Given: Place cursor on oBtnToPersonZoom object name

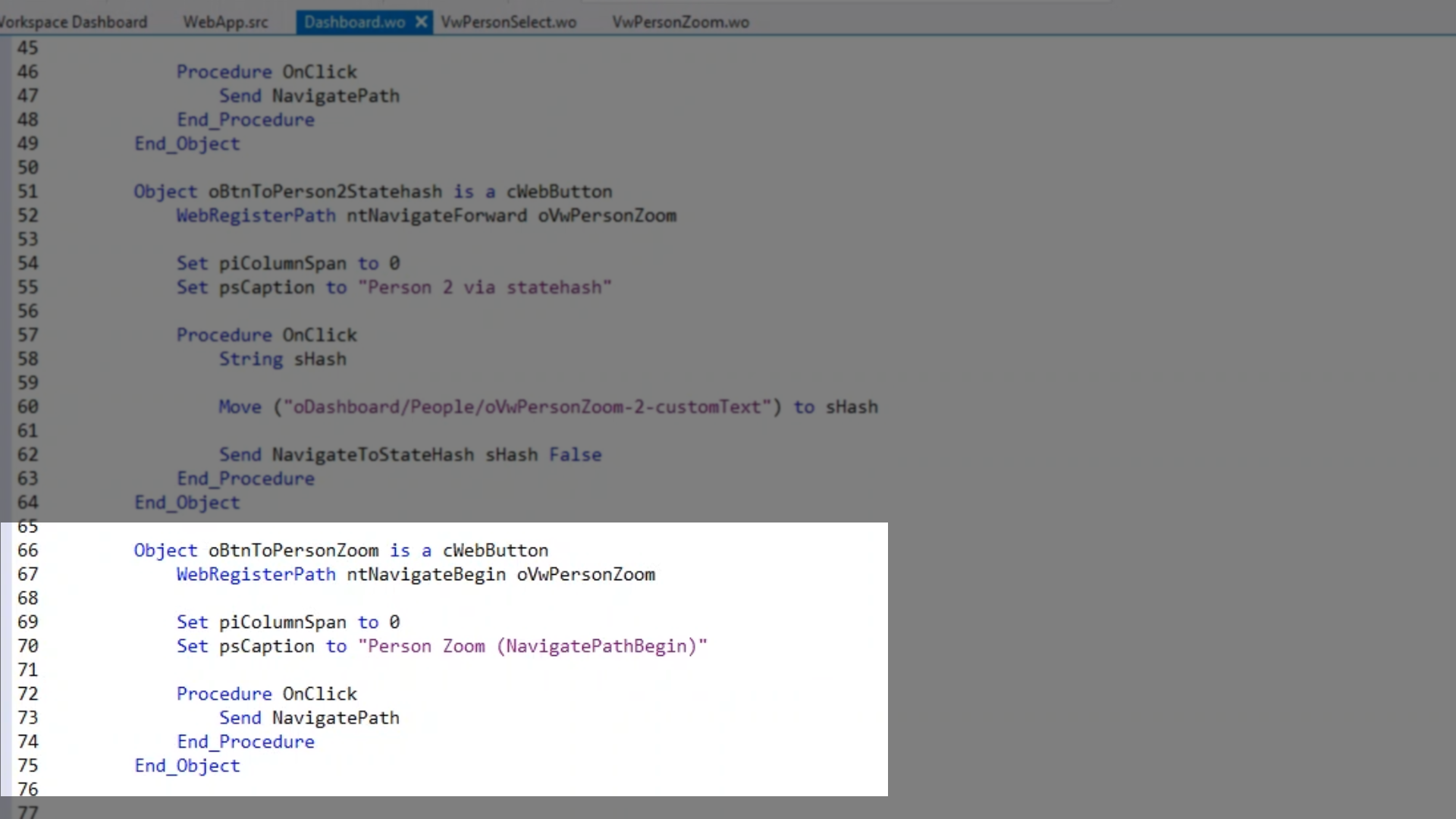Looking at the screenshot, I should (x=293, y=551).
